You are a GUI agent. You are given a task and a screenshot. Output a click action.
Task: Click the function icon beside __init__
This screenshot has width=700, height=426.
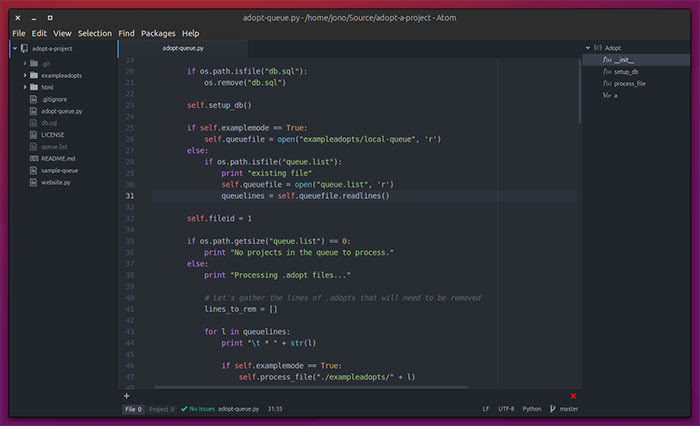tap(607, 60)
